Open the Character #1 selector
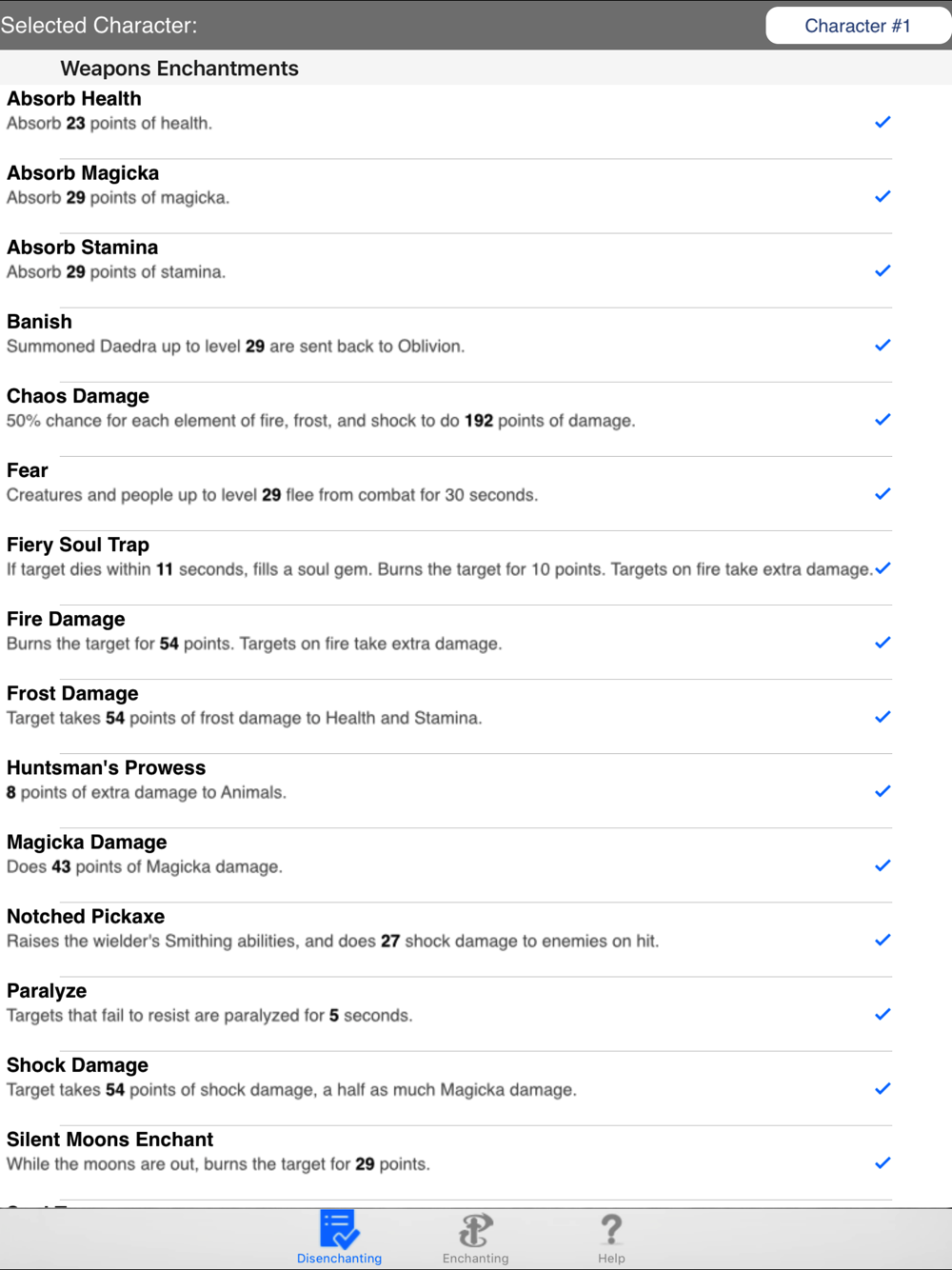Screen dimensions: 952x1270 (857, 26)
